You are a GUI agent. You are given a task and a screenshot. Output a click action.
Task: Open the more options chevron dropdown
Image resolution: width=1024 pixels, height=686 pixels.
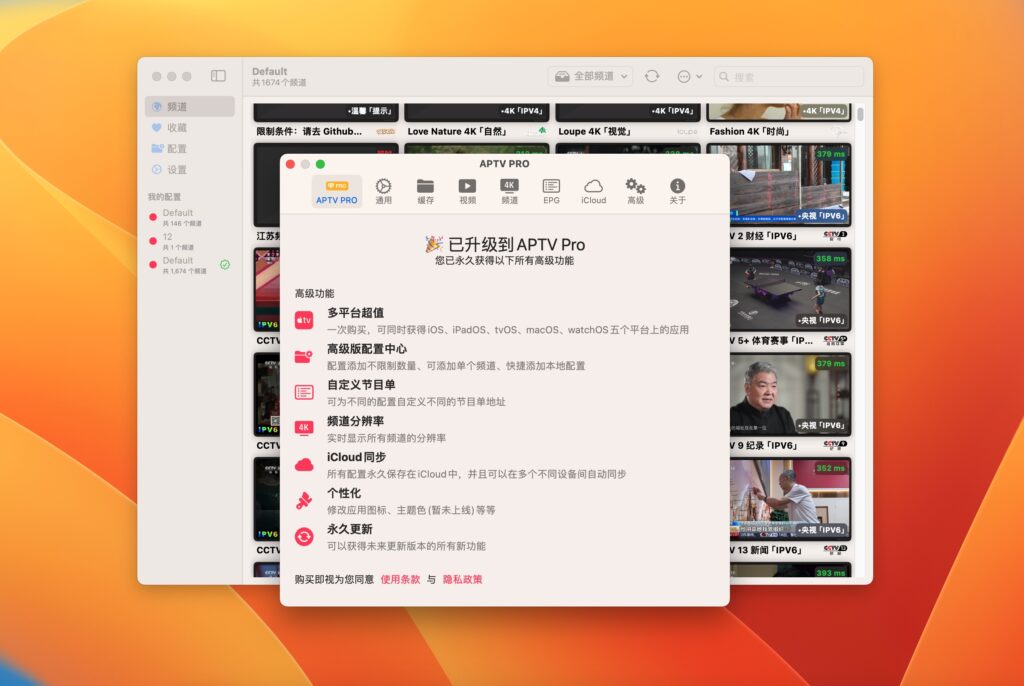692,76
